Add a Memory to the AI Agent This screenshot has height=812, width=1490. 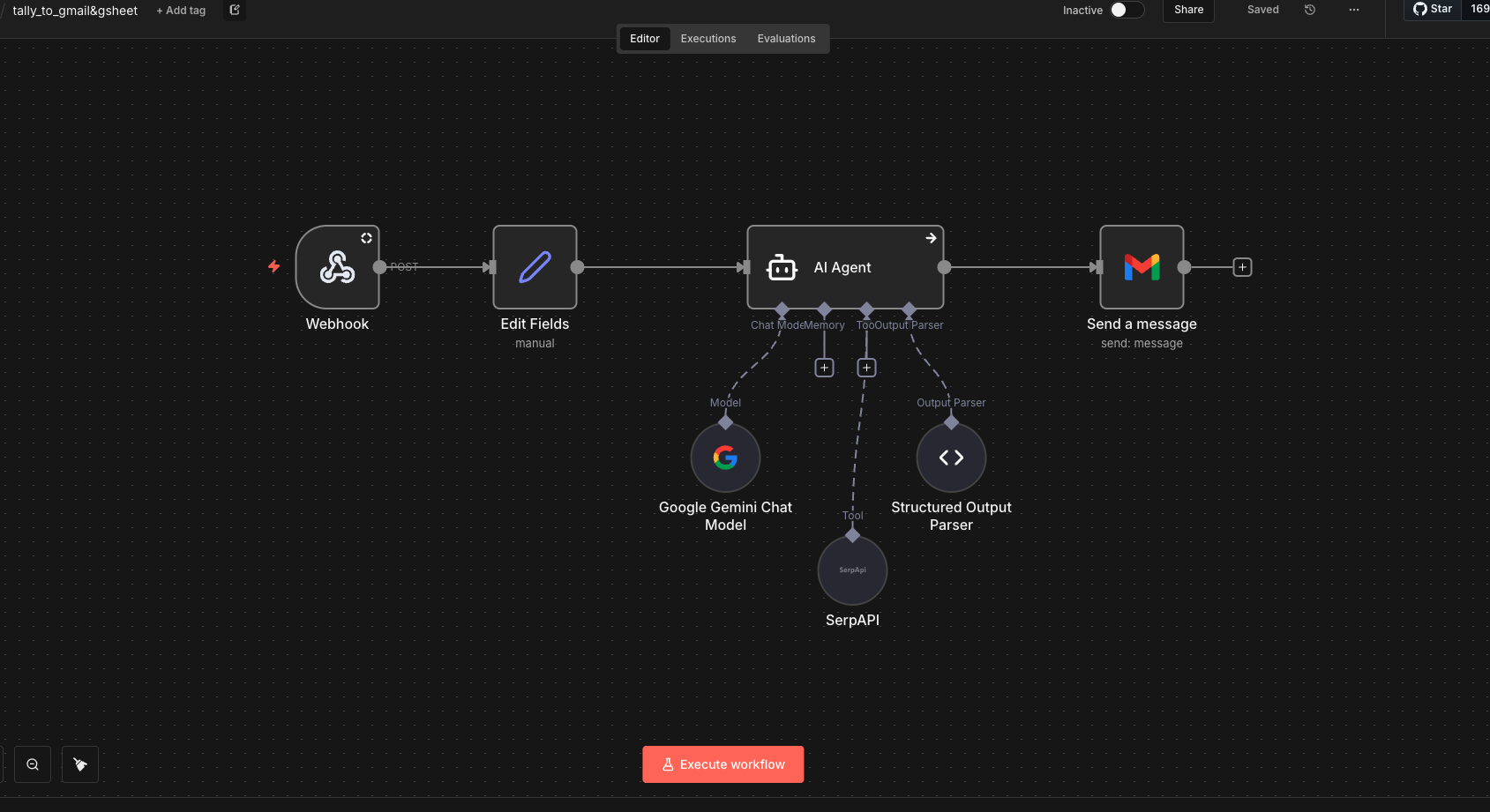click(824, 367)
